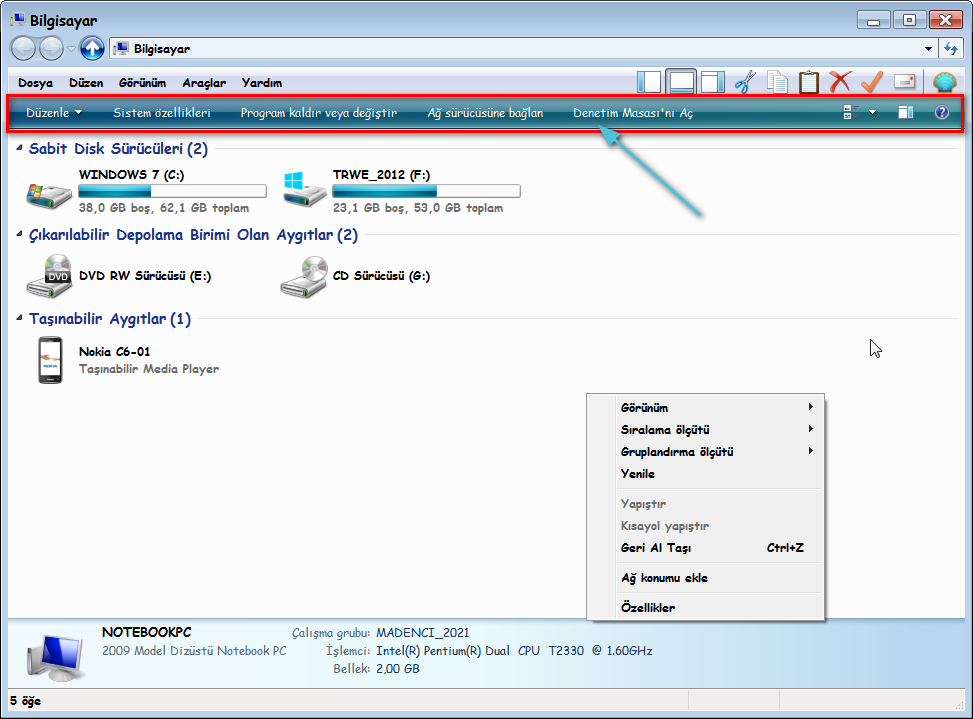
Task: Click the blue Help question mark icon
Action: pos(941,112)
